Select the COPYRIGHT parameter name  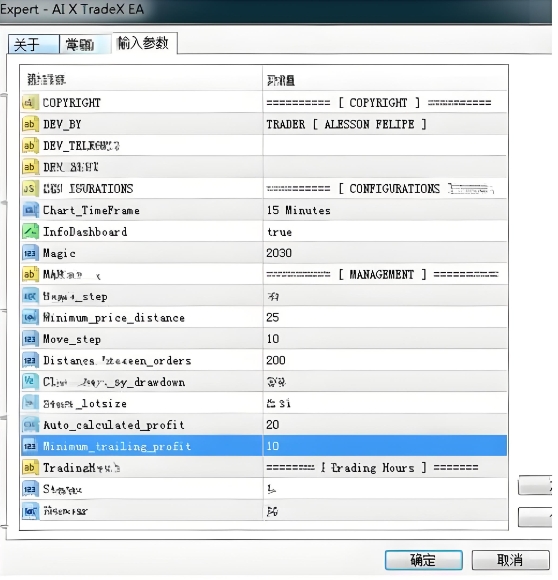(x=72, y=102)
